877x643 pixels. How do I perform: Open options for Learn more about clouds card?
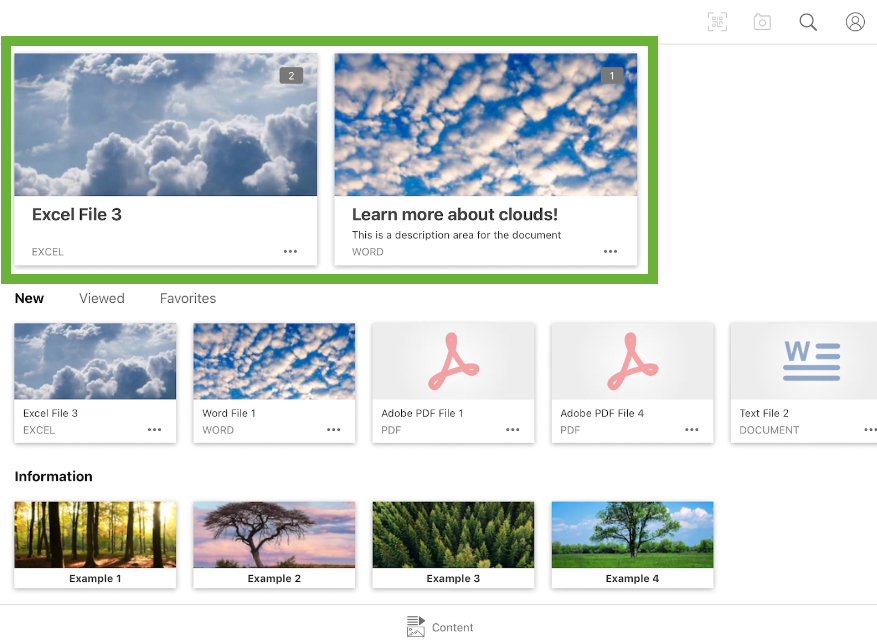click(x=610, y=252)
